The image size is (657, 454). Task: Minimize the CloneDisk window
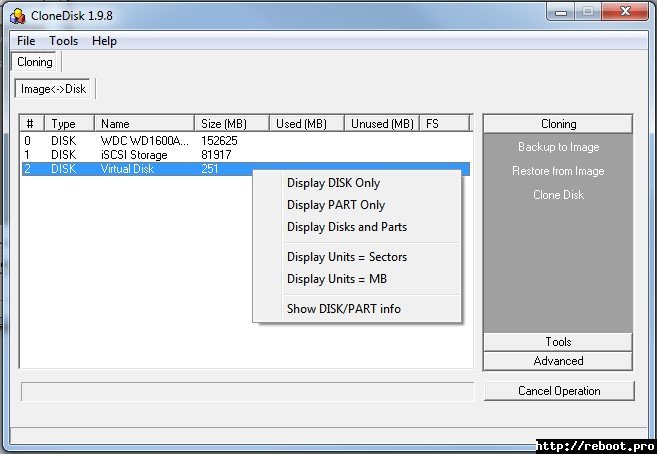coord(561,12)
